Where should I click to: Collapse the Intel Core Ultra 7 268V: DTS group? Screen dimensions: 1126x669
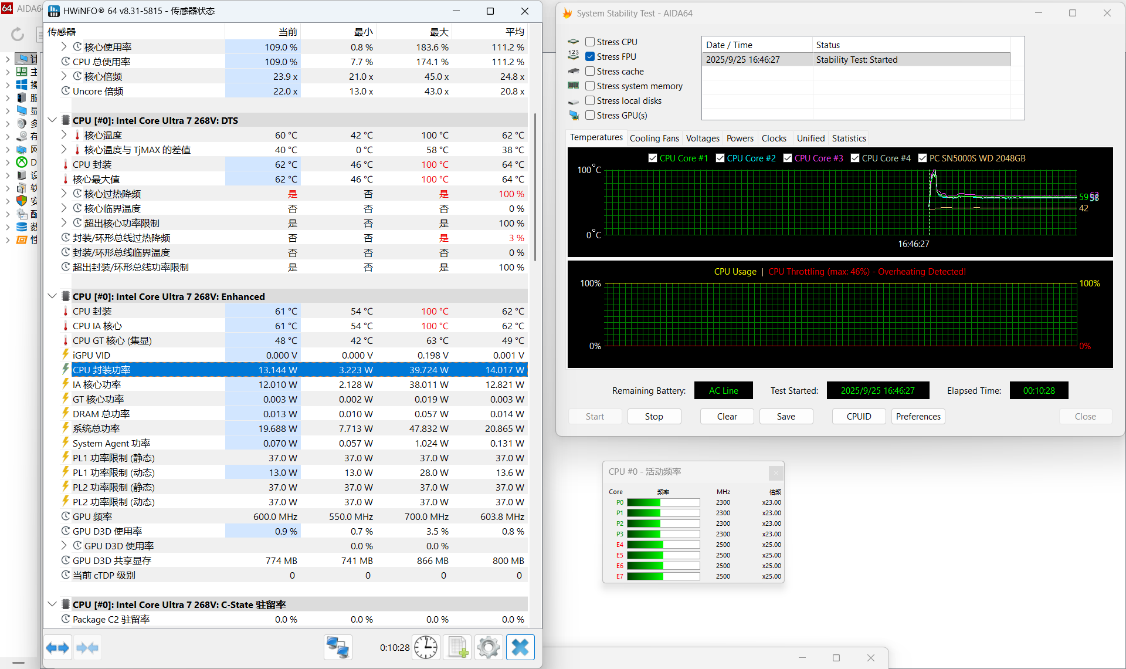tap(53, 120)
